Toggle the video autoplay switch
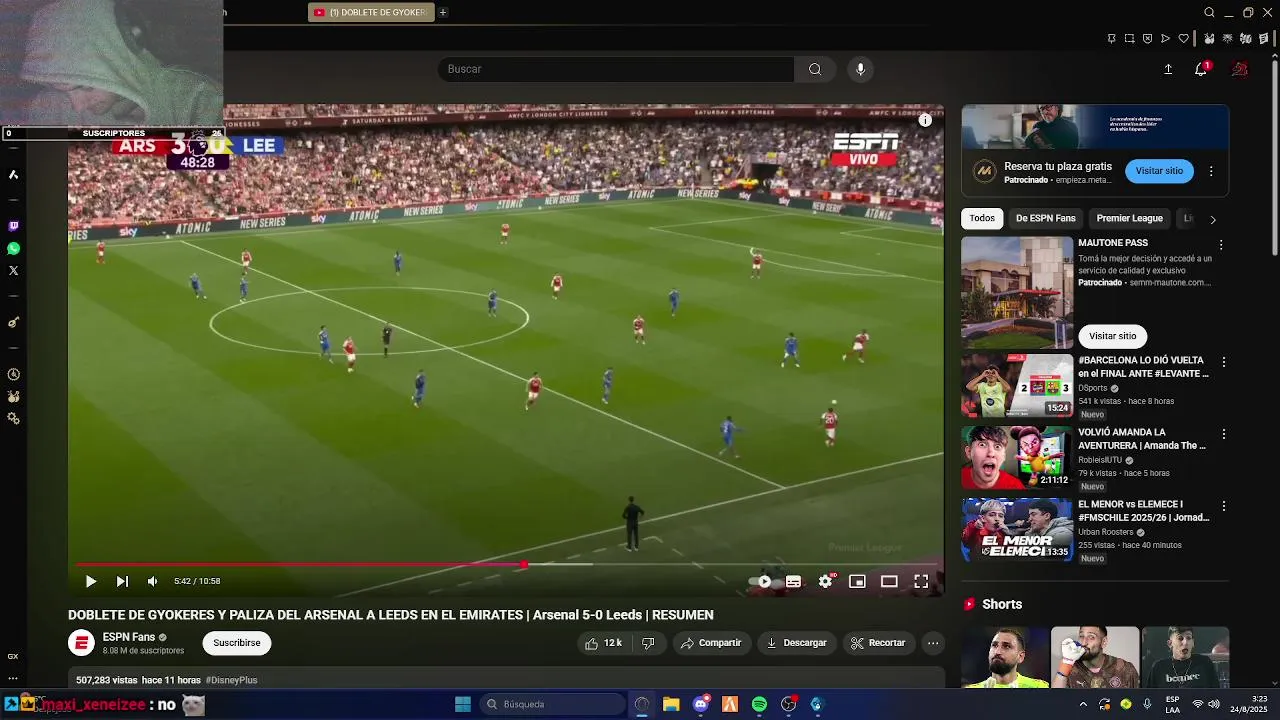The width and height of the screenshot is (1280, 720). click(762, 581)
